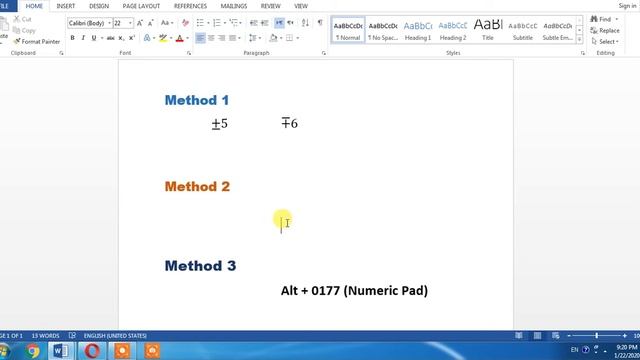Open the Select dropdown
Image resolution: width=640 pixels, height=360 pixels.
point(605,42)
